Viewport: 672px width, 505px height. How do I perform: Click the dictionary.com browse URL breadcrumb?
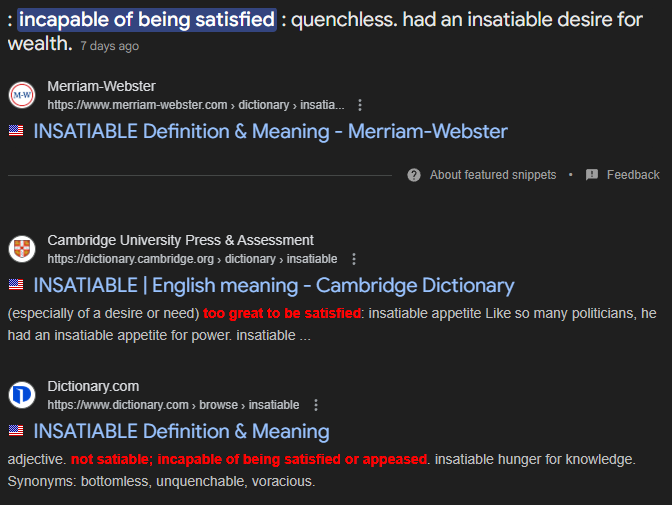173,405
